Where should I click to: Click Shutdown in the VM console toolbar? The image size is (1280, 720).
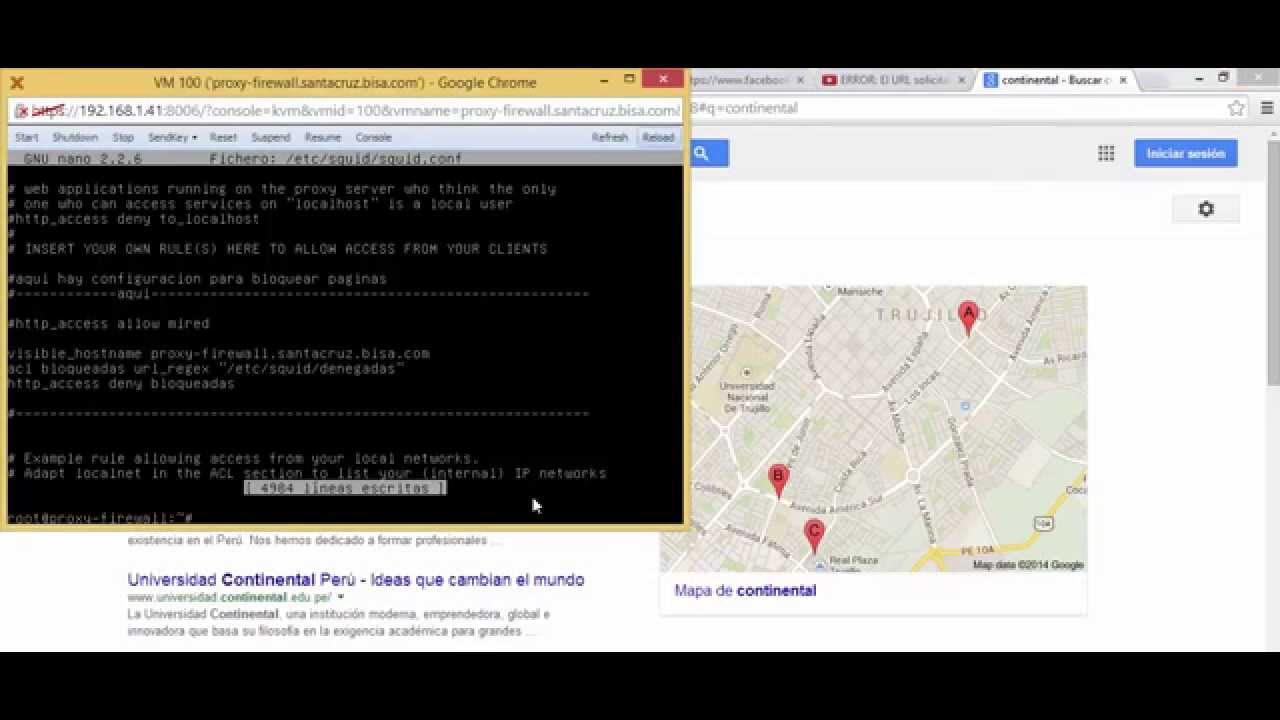(x=75, y=137)
